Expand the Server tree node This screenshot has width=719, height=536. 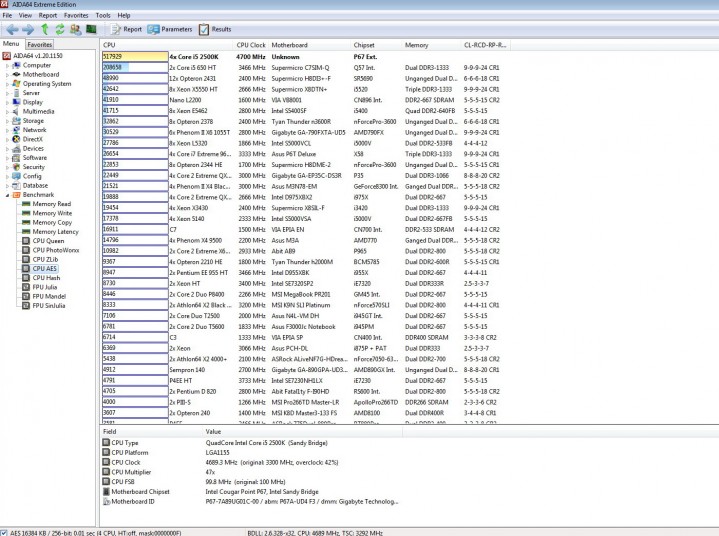point(7,93)
